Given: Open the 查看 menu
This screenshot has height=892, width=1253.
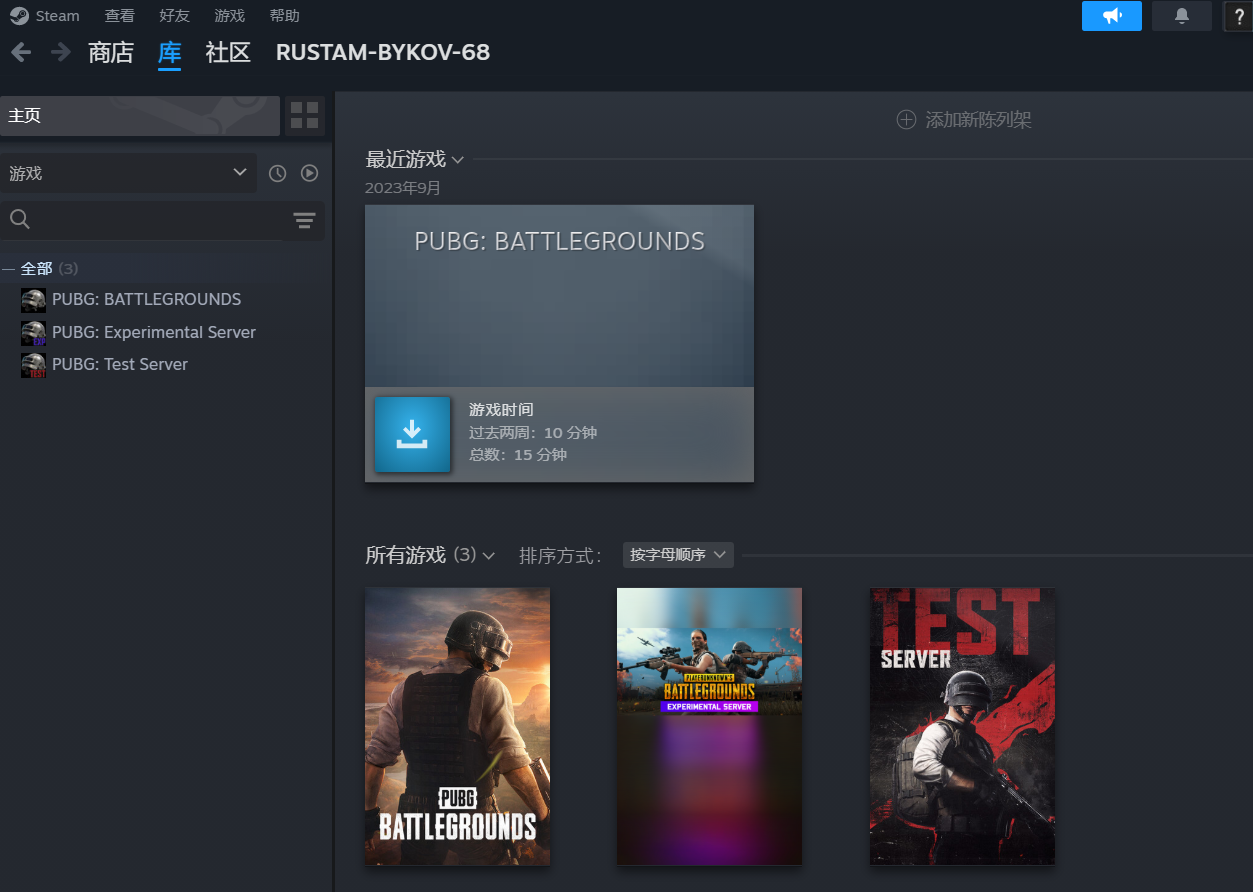Looking at the screenshot, I should click(119, 16).
